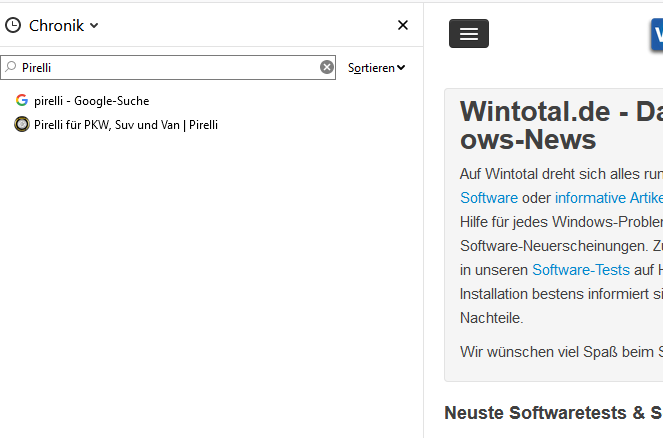Expand the Chronik sidebar switcher chevron
Screen dimensions: 663x438
(94, 26)
